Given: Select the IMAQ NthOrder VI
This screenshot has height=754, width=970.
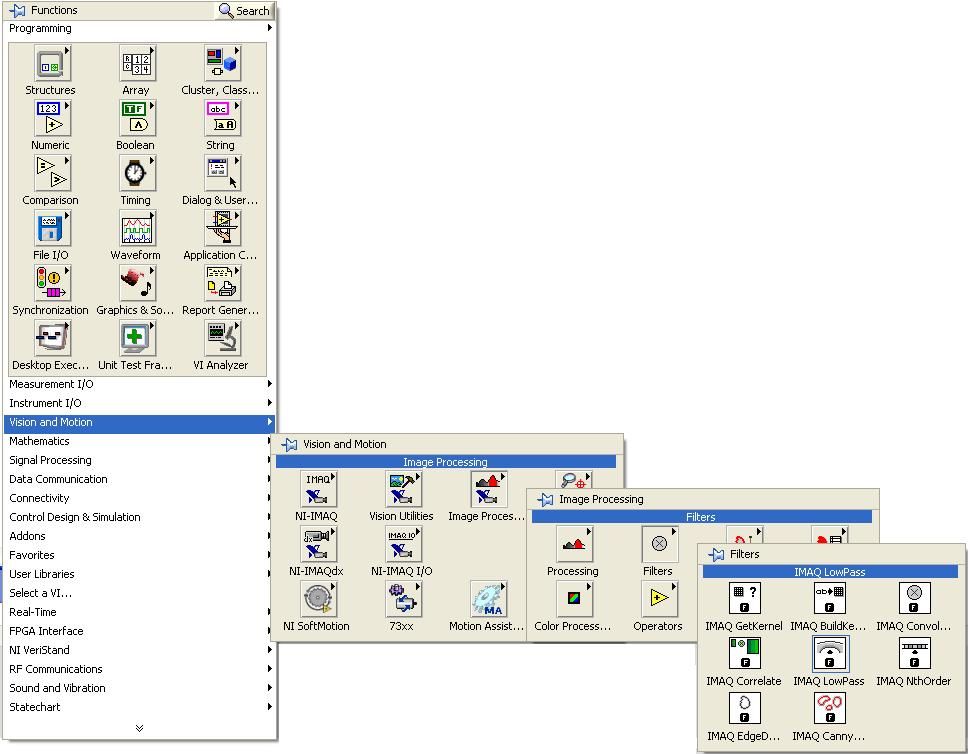Looking at the screenshot, I should 914,654.
